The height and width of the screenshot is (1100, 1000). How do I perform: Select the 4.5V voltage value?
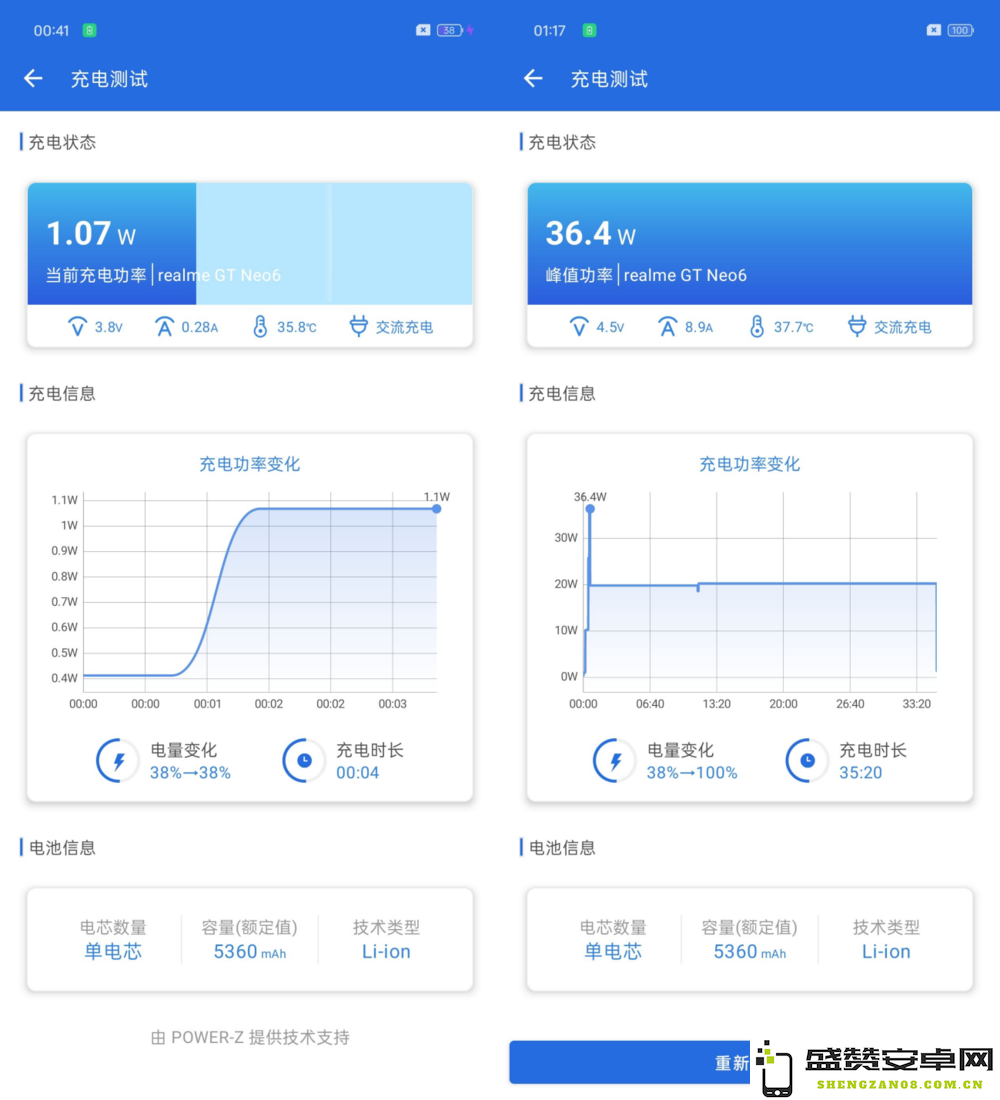(611, 327)
